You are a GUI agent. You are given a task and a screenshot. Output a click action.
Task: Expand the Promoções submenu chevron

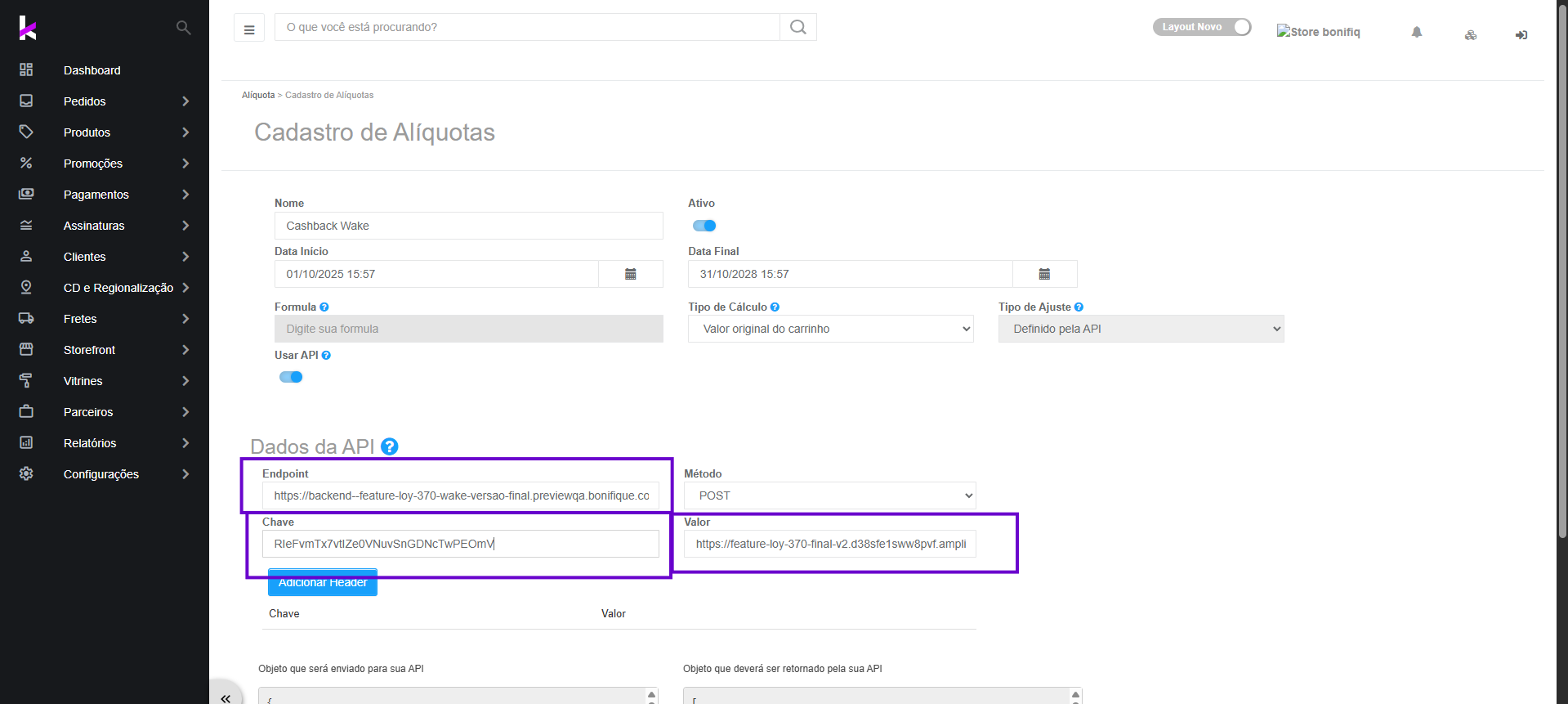185,164
